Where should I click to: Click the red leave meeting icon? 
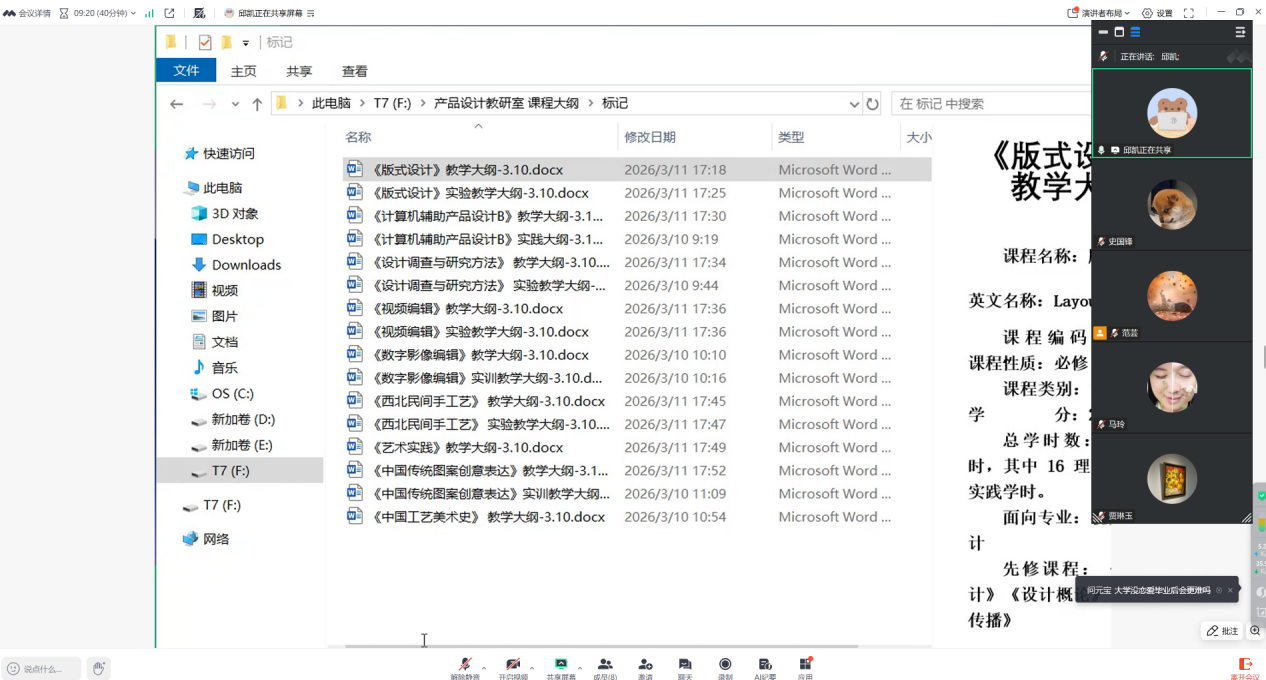(1245, 665)
